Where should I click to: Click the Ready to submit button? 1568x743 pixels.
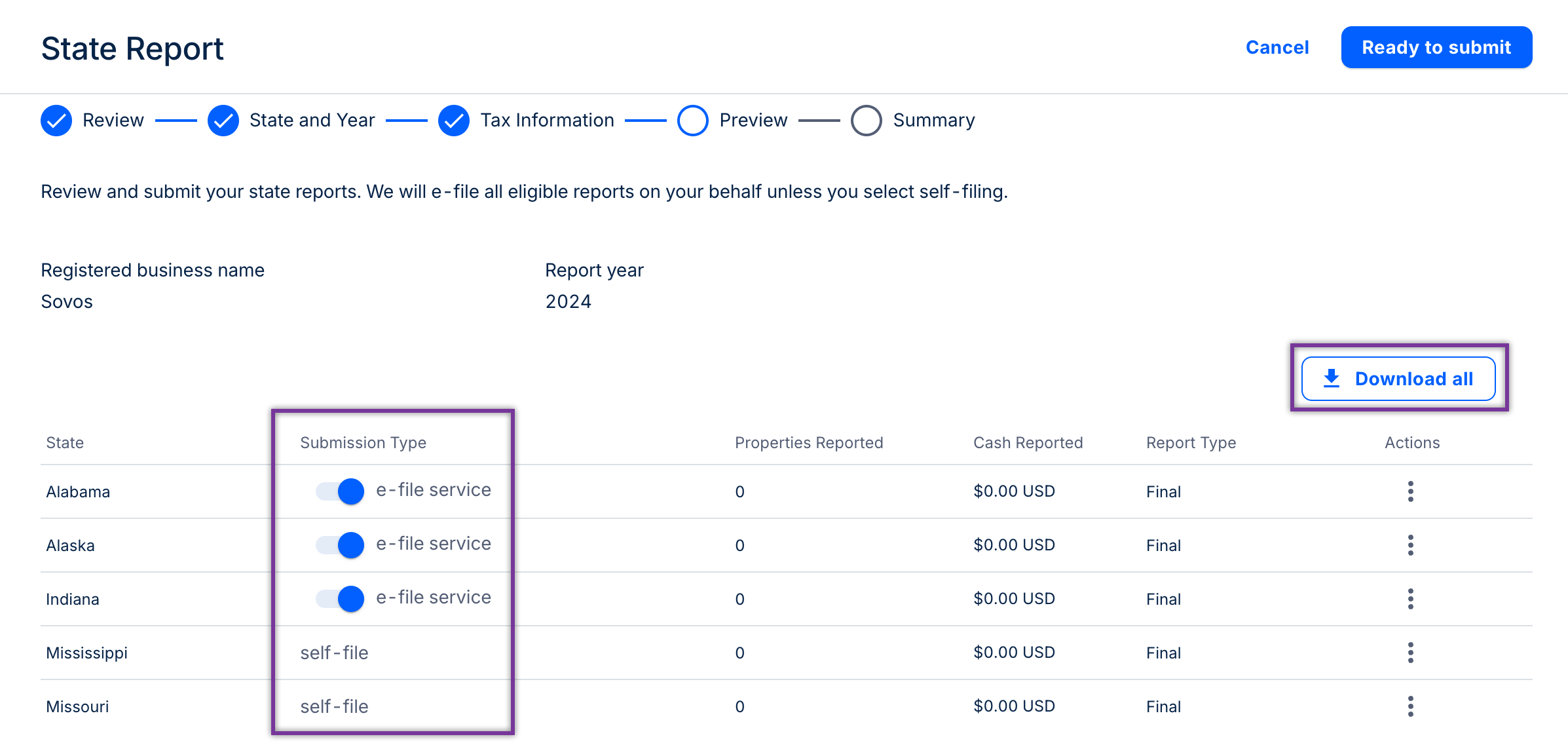1436,47
